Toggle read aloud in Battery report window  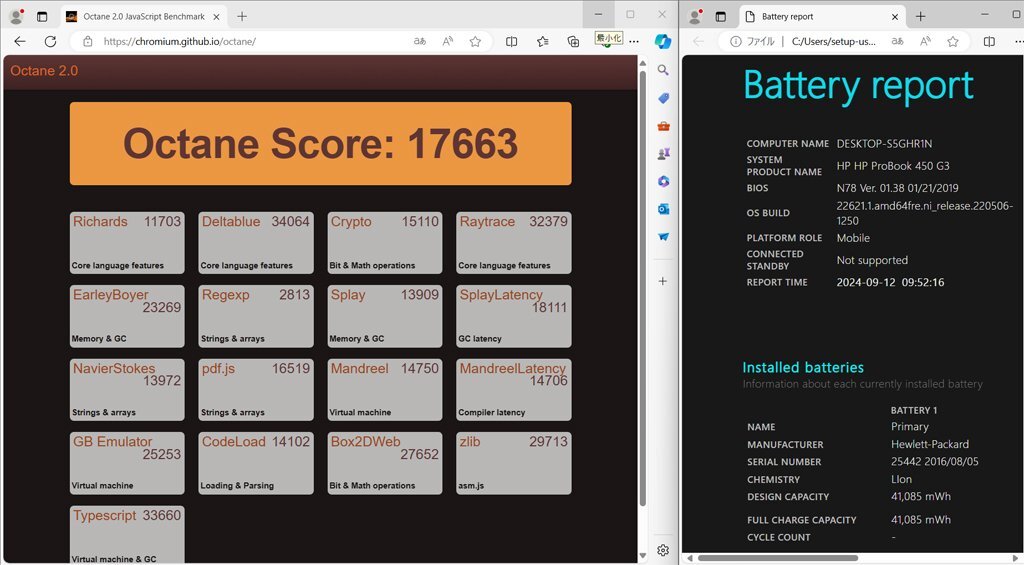[x=925, y=41]
